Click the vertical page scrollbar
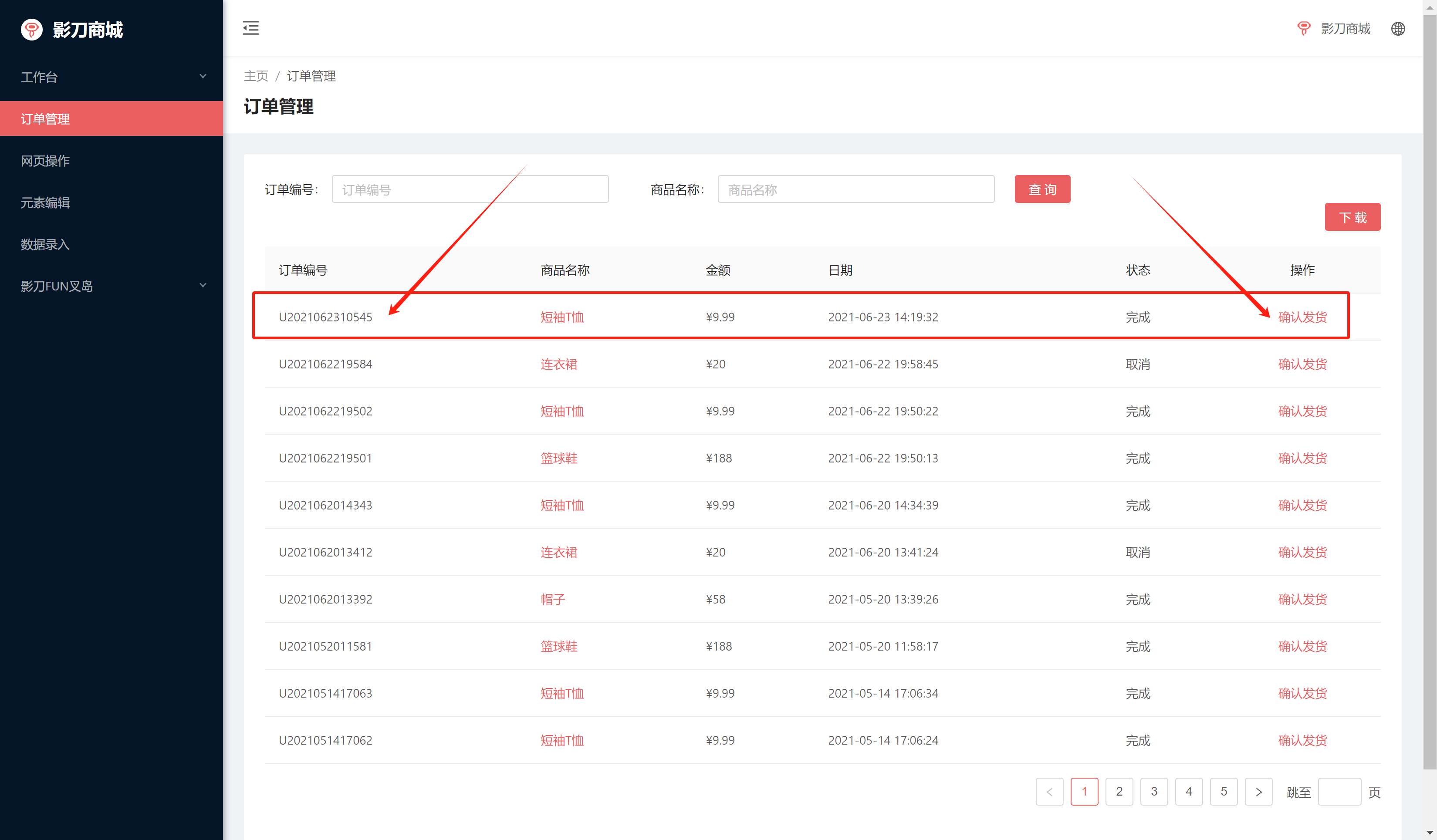Viewport: 1437px width, 840px height. click(1429, 399)
